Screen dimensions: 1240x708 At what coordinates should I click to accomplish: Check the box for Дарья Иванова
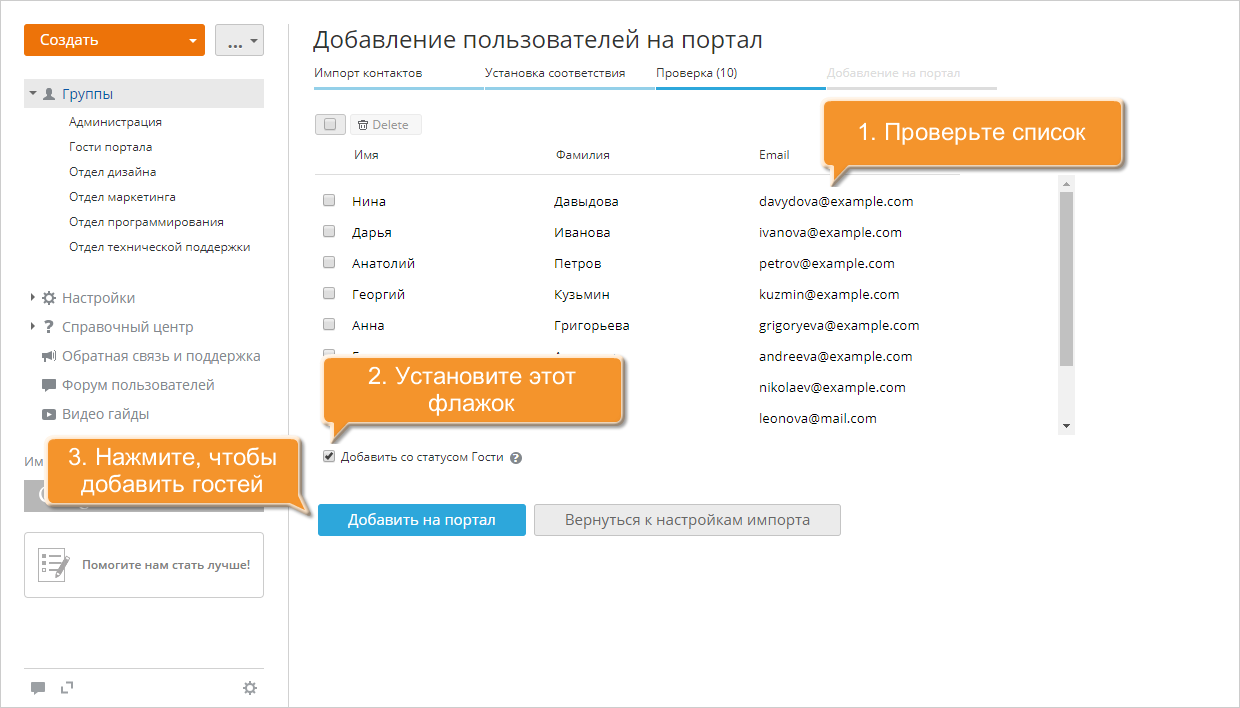[329, 232]
